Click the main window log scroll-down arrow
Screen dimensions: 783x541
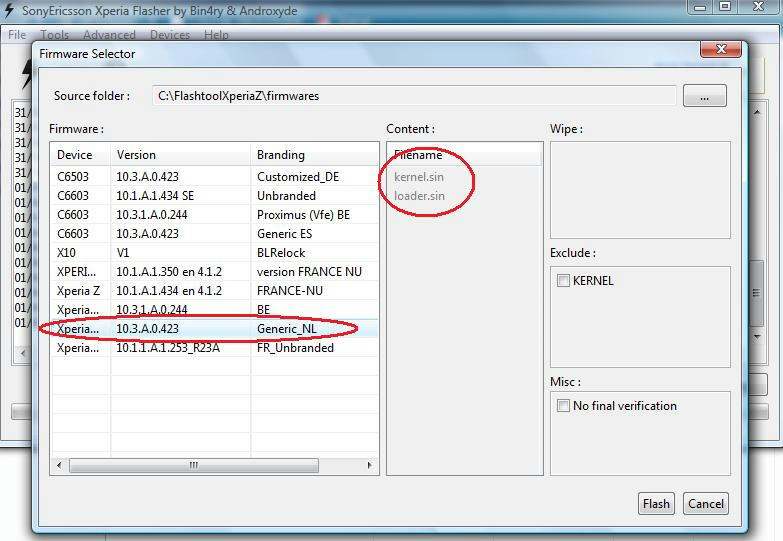758,337
